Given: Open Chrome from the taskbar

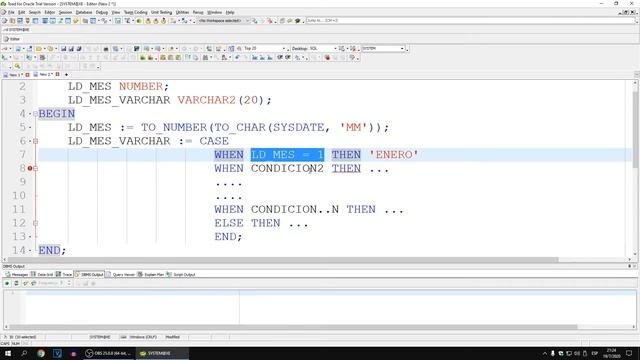Looking at the screenshot, I should pyautogui.click(x=41, y=353).
